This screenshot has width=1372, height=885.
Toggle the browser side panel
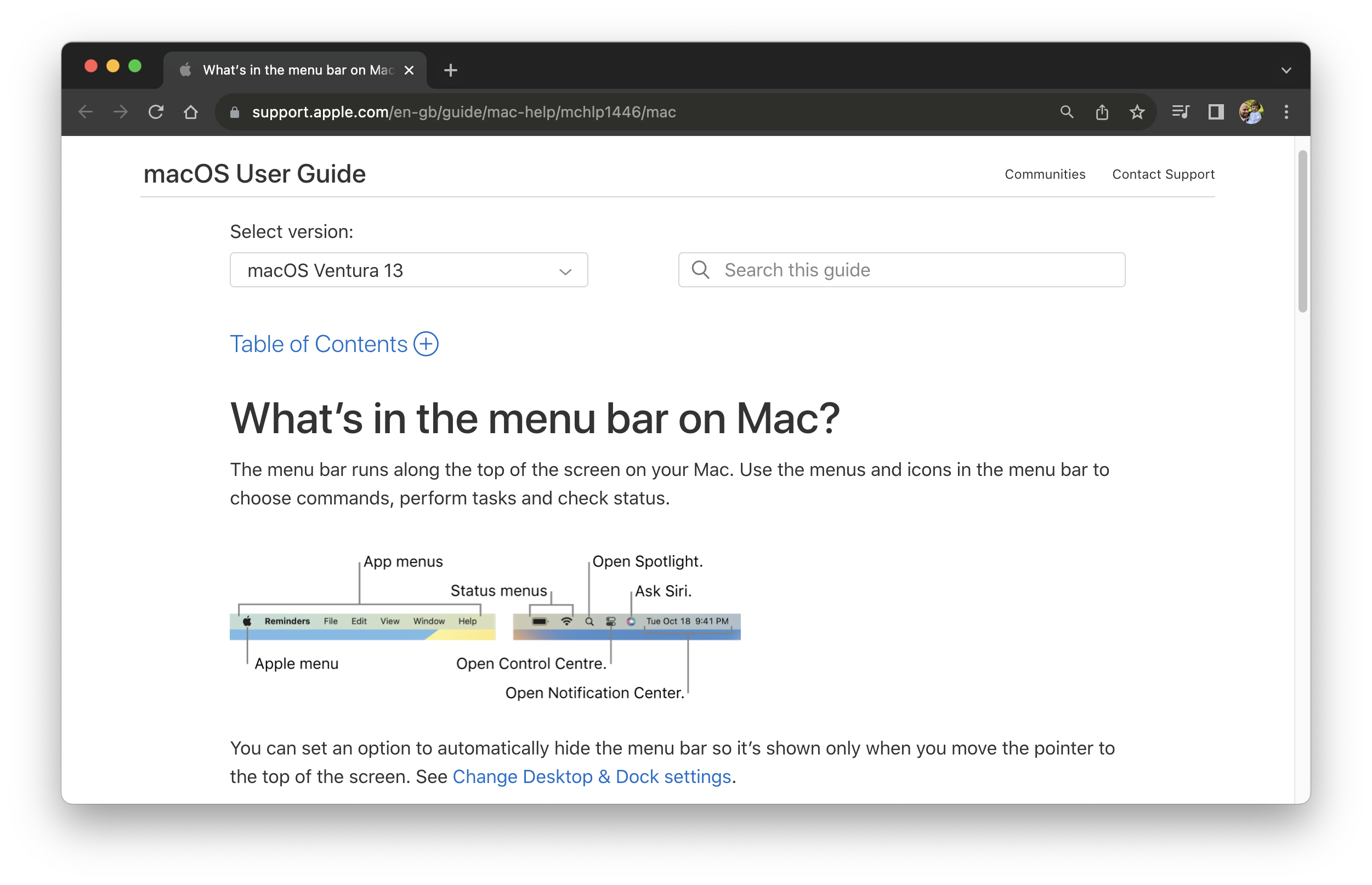pyautogui.click(x=1216, y=112)
